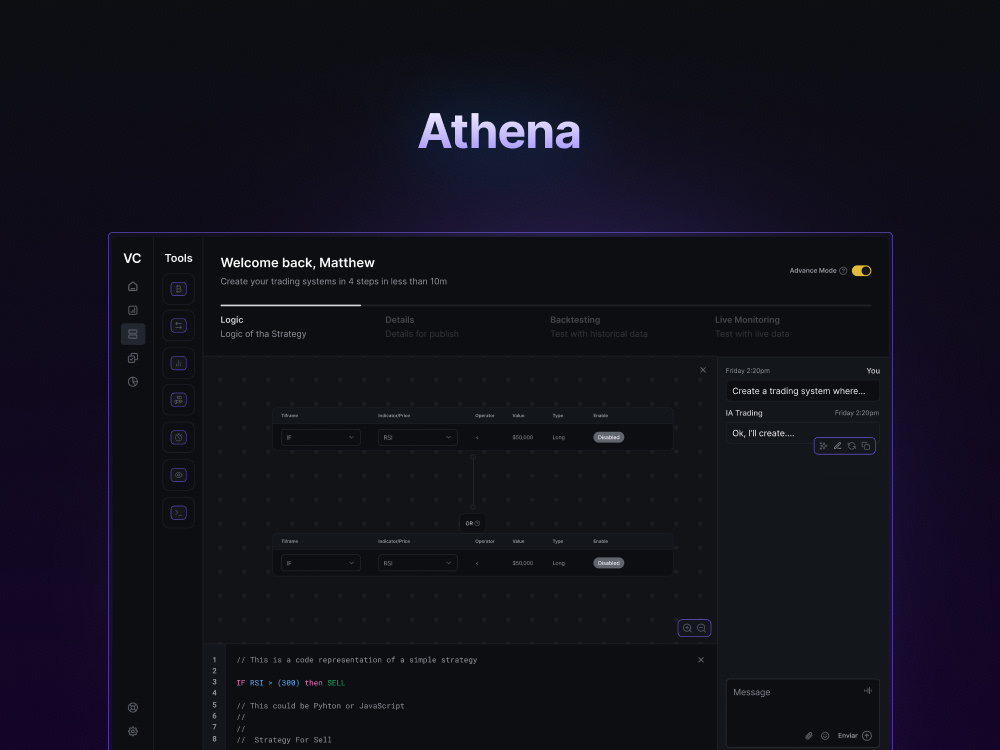The image size is (1000, 750).
Task: Select the bar chart tool
Action: 179,364
